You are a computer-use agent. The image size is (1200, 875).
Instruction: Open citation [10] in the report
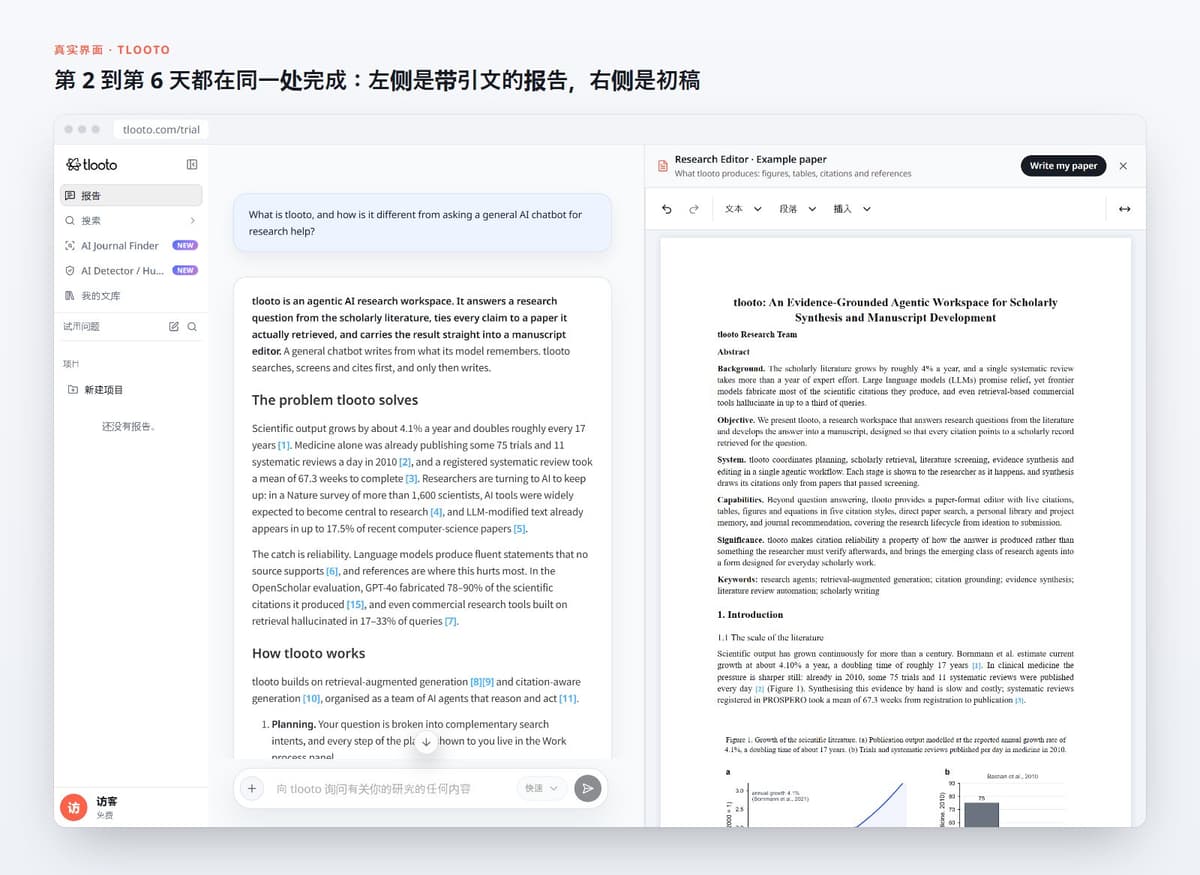[312, 698]
